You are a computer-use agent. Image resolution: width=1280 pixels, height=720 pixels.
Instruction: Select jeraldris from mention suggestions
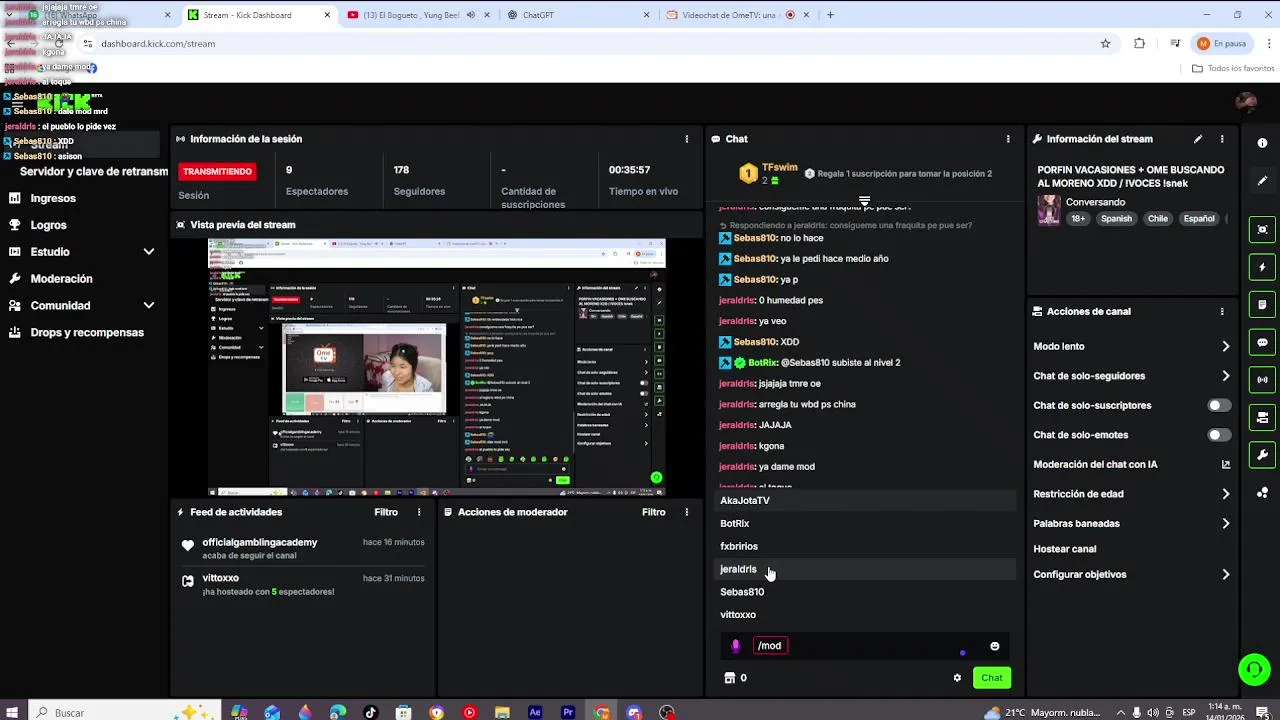tap(865, 569)
